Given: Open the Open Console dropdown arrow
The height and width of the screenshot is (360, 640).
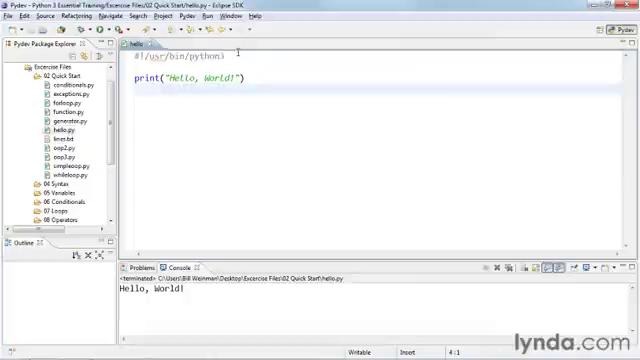Looking at the screenshot, I should 614,268.
